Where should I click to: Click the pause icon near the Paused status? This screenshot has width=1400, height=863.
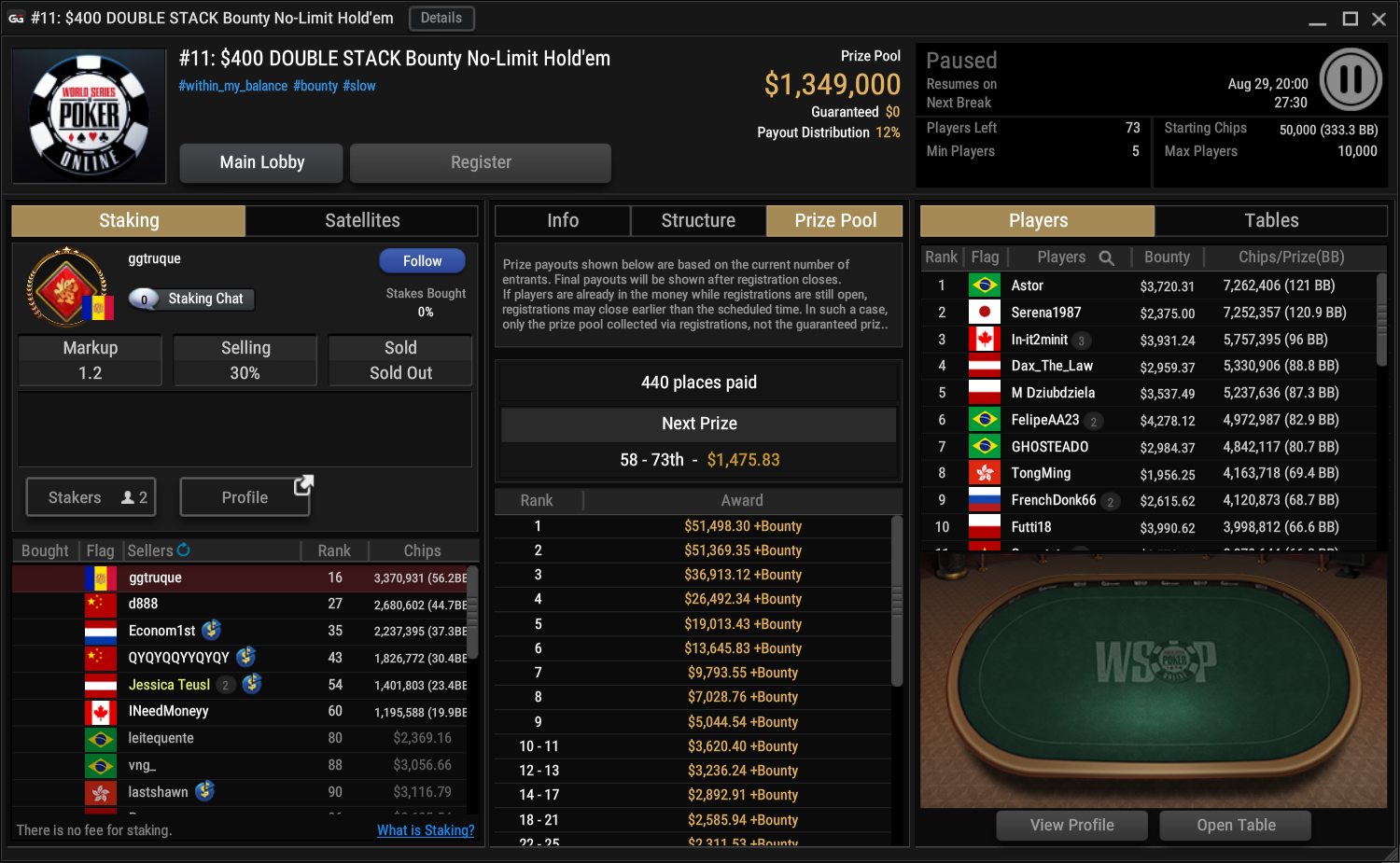click(x=1351, y=79)
